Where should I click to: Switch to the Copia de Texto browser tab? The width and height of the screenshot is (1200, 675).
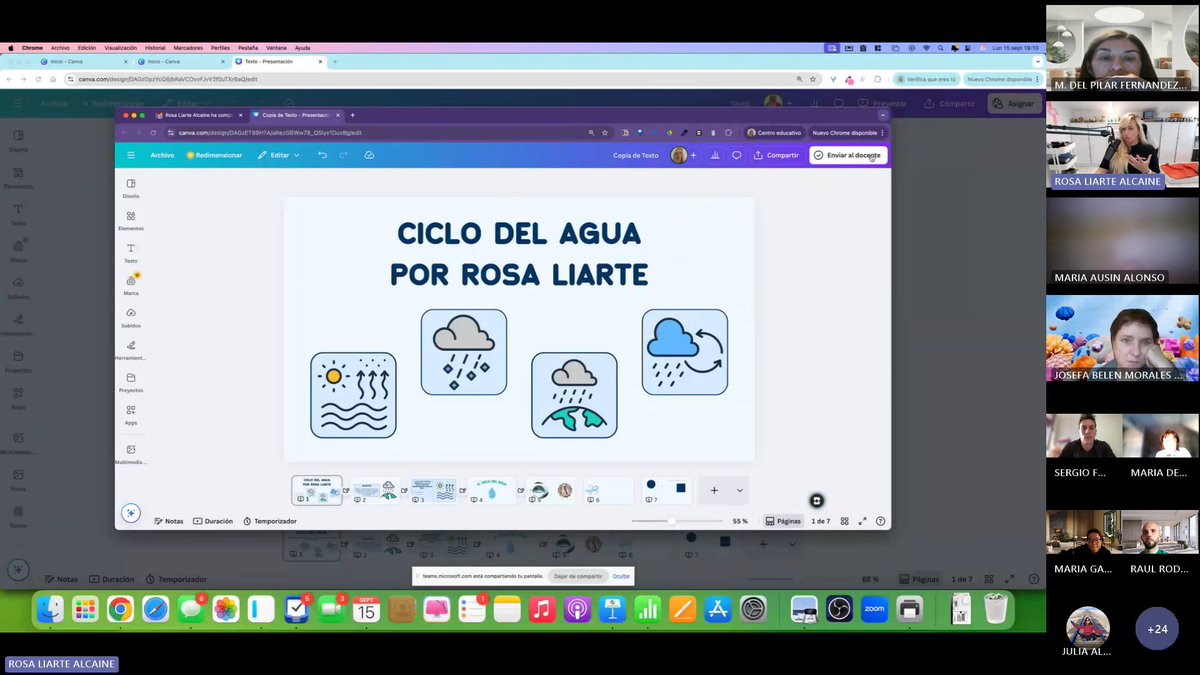coord(296,115)
